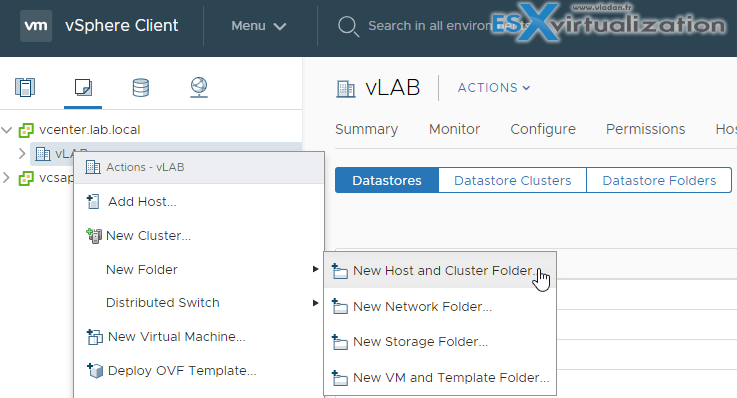Click the search magnifier icon
This screenshot has width=737, height=398.
(348, 26)
